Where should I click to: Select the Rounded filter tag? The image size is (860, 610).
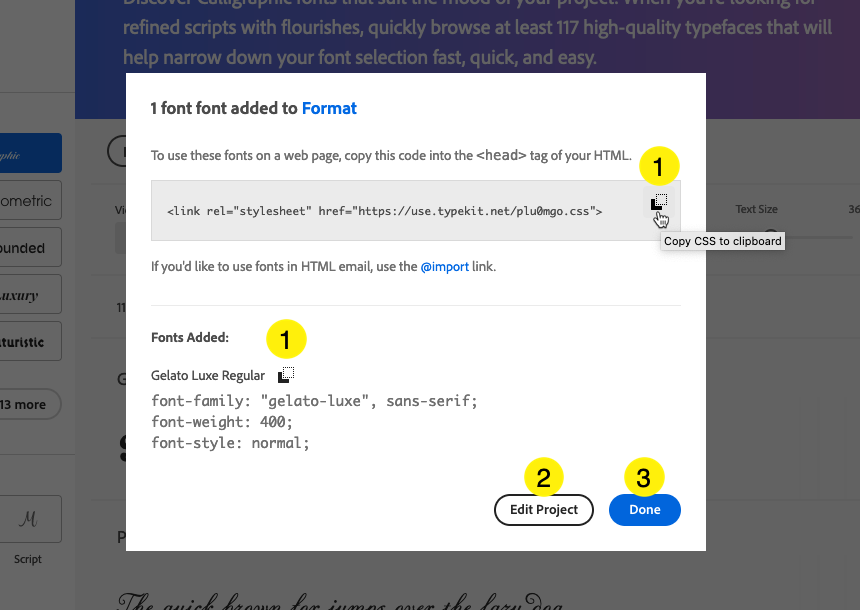pos(31,248)
